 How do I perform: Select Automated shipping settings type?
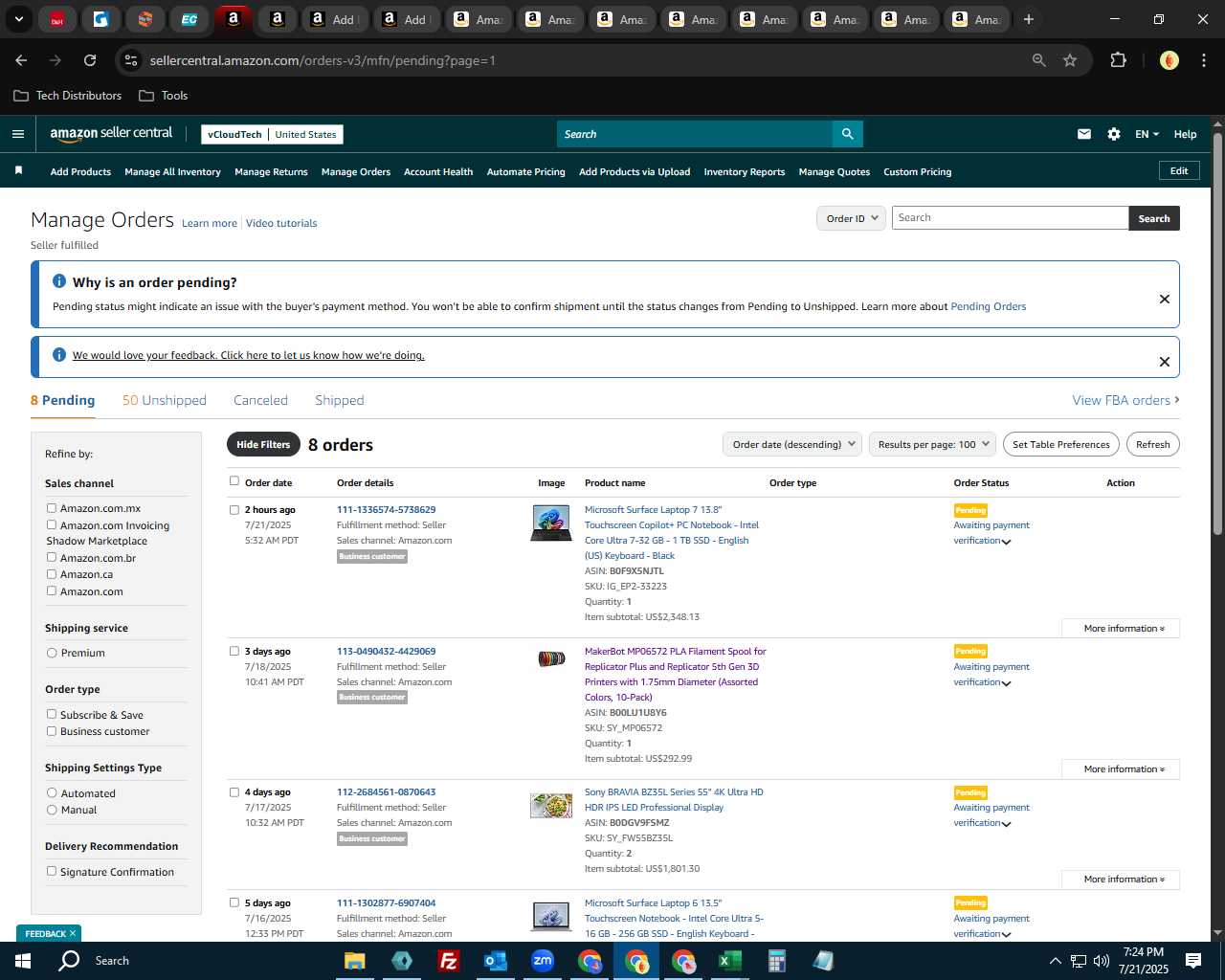(x=52, y=792)
